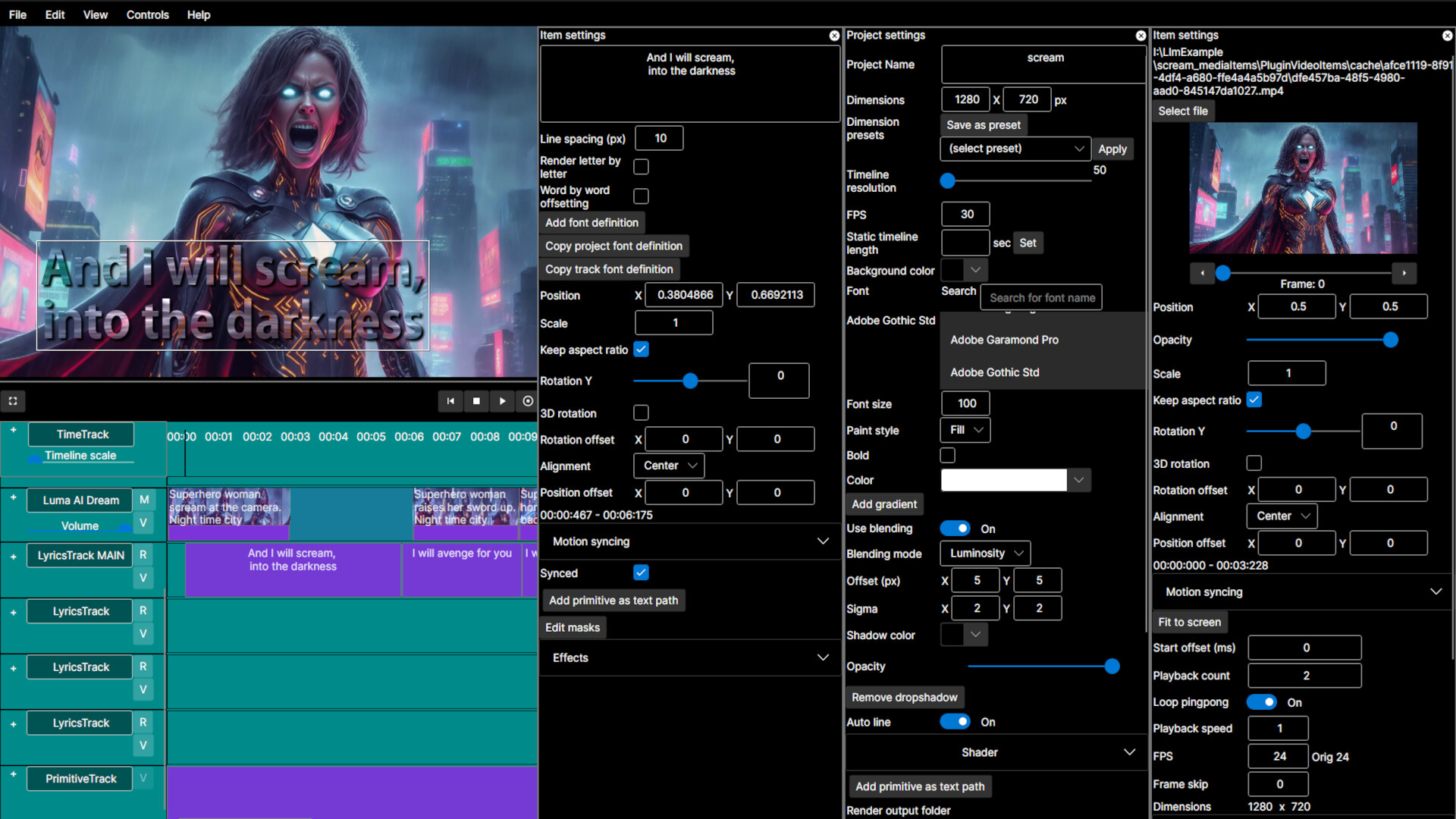This screenshot has width=1456, height=819.
Task: Open the Edit menu
Action: [54, 14]
